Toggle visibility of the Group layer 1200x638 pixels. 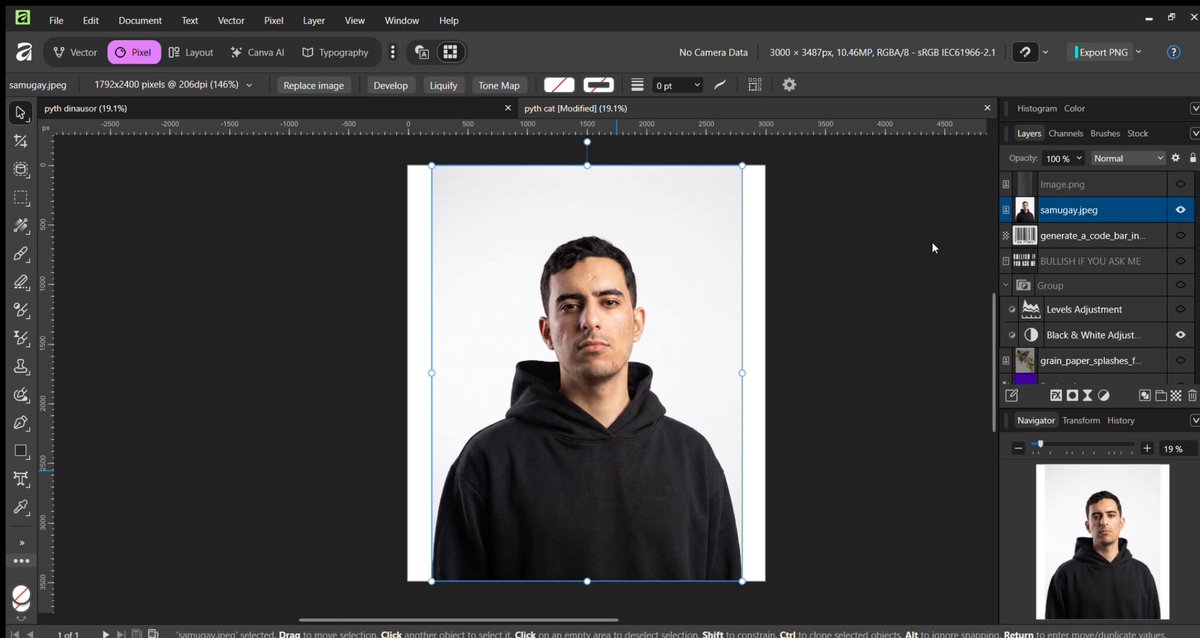(x=1181, y=286)
